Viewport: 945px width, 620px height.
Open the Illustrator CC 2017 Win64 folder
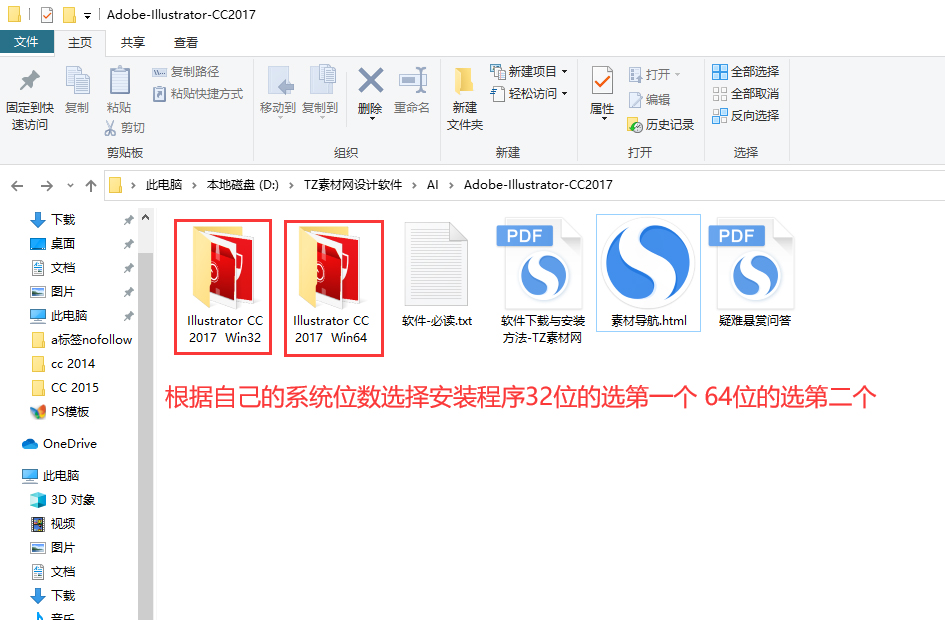(x=333, y=287)
